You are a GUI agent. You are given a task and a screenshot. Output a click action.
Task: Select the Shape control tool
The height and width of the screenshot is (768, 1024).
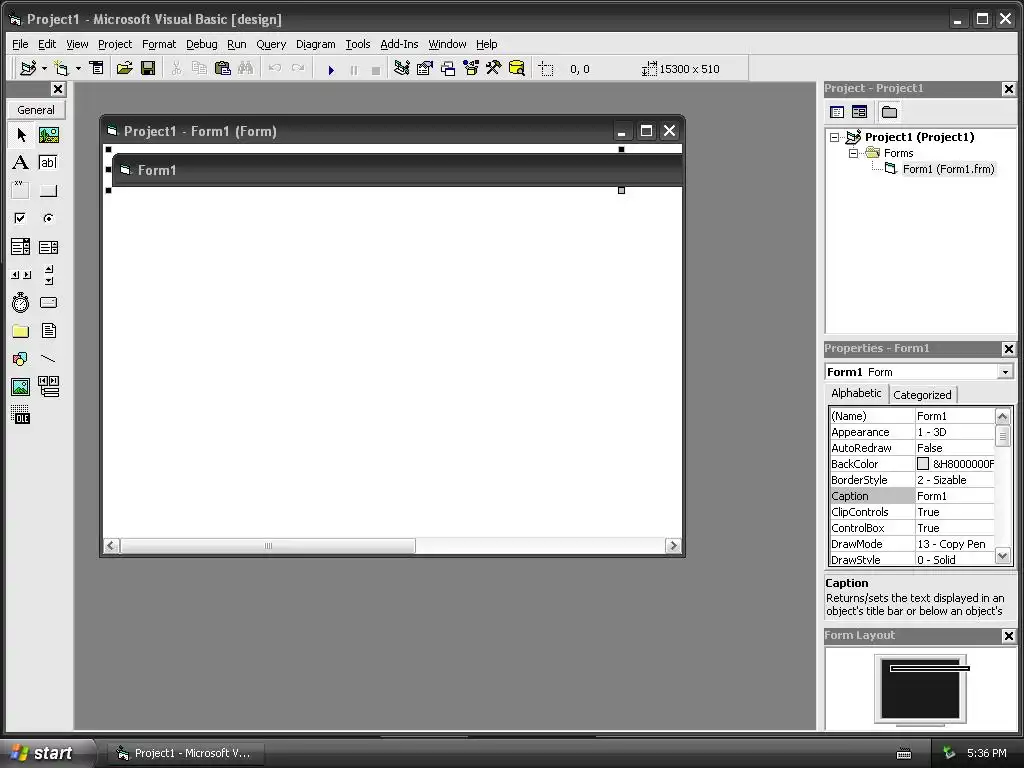tap(21, 359)
